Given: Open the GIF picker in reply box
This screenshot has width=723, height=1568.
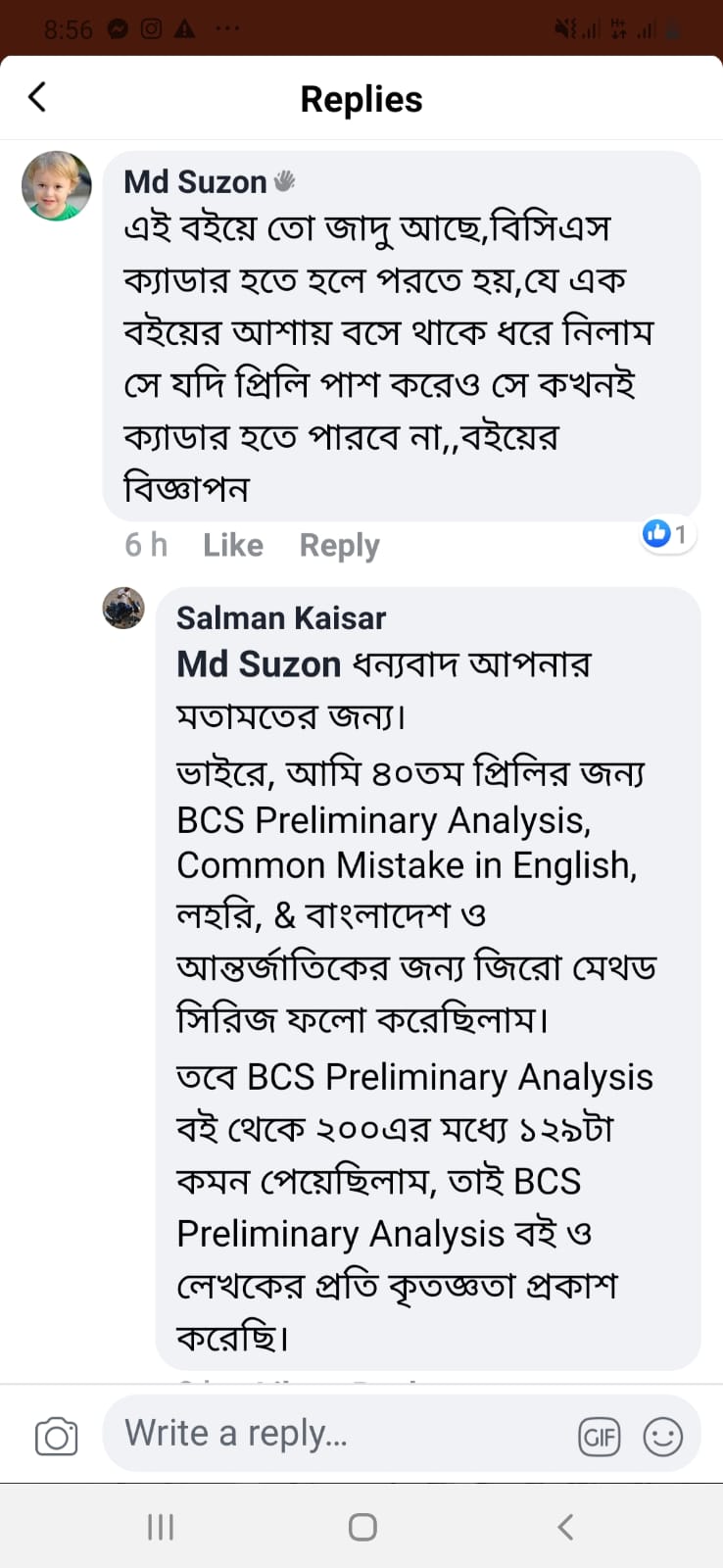Looking at the screenshot, I should coord(599,1437).
